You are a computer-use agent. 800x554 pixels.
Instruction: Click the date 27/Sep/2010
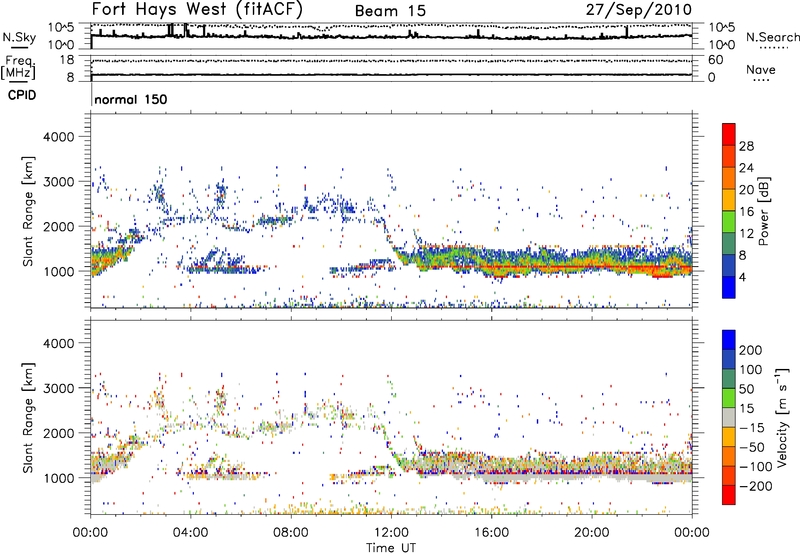[x=638, y=9]
